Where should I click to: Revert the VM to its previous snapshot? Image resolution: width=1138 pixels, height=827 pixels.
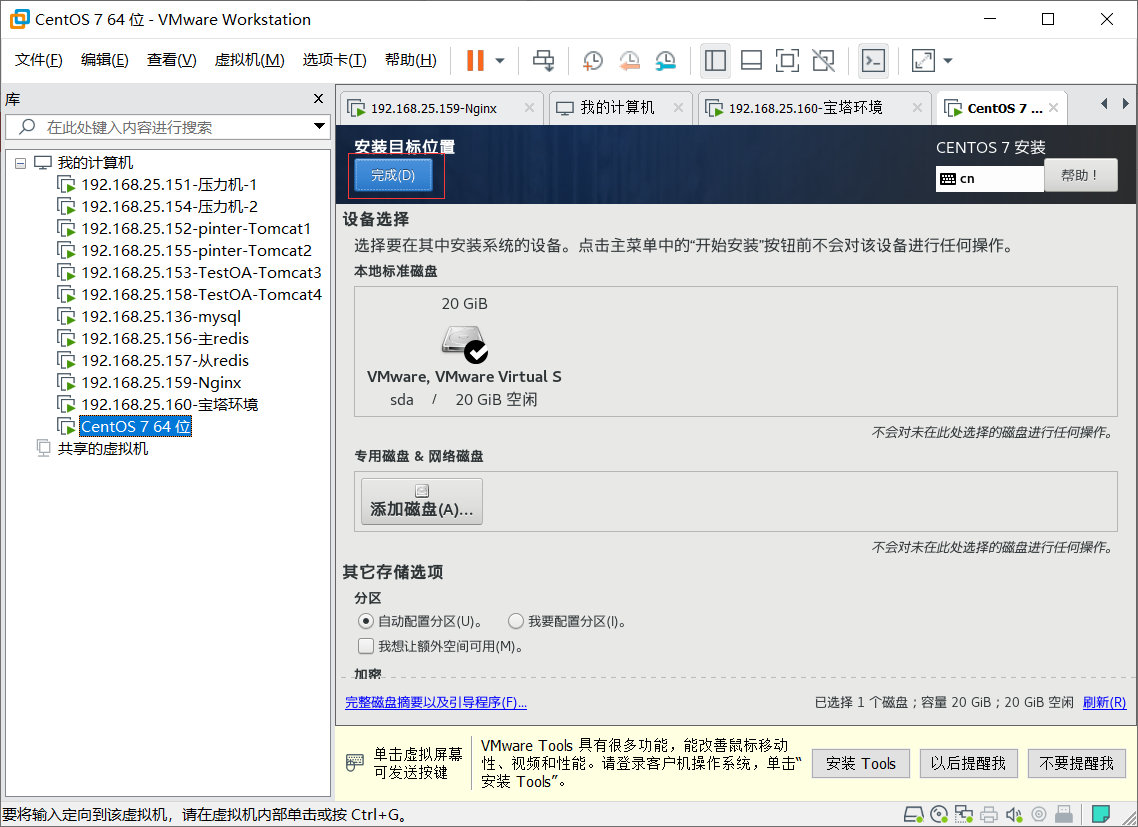(629, 61)
